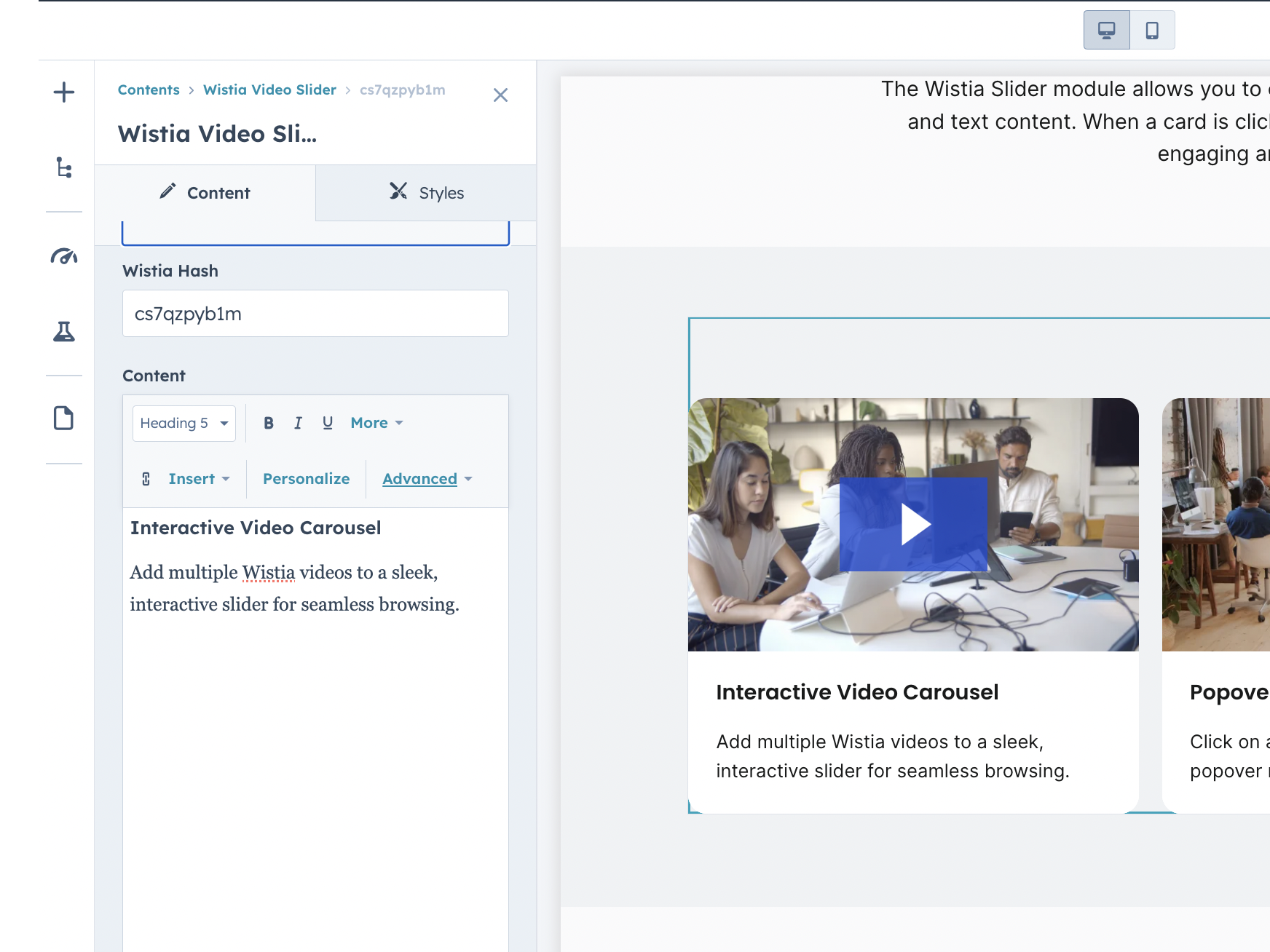Click the plus Add module icon
The height and width of the screenshot is (952, 1270).
coord(64,92)
